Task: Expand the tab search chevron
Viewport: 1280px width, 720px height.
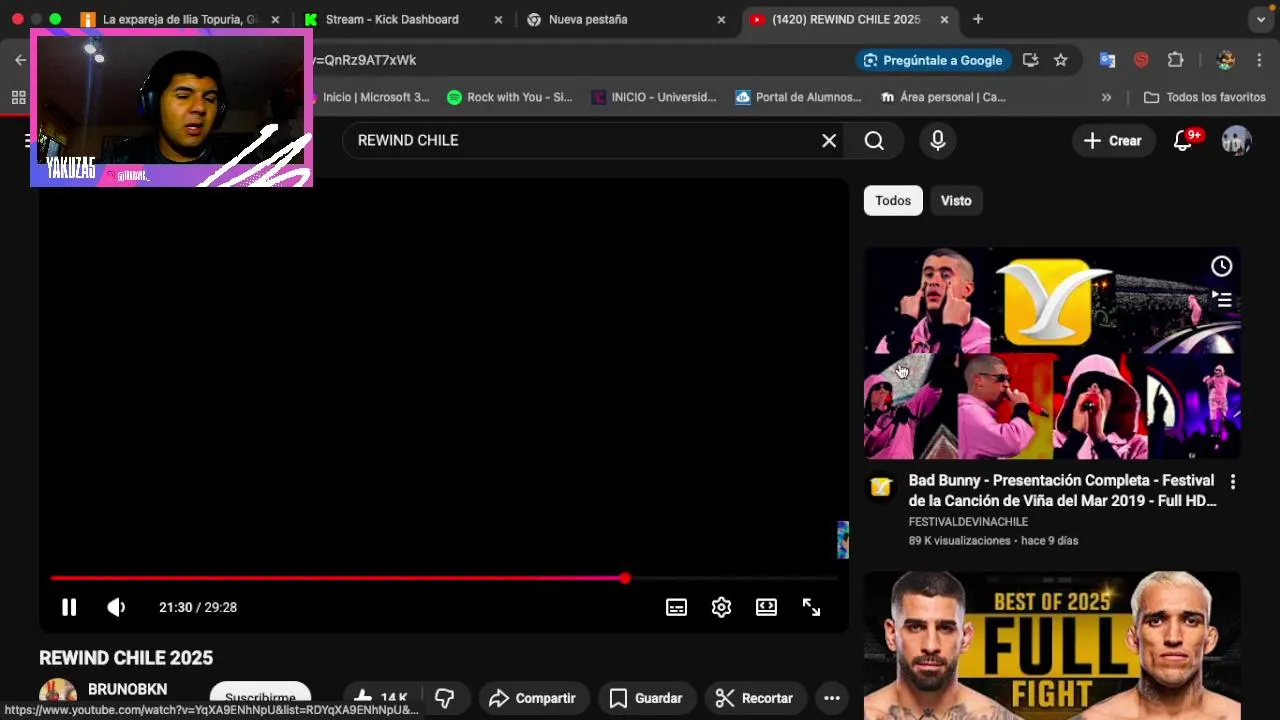Action: click(x=1261, y=19)
